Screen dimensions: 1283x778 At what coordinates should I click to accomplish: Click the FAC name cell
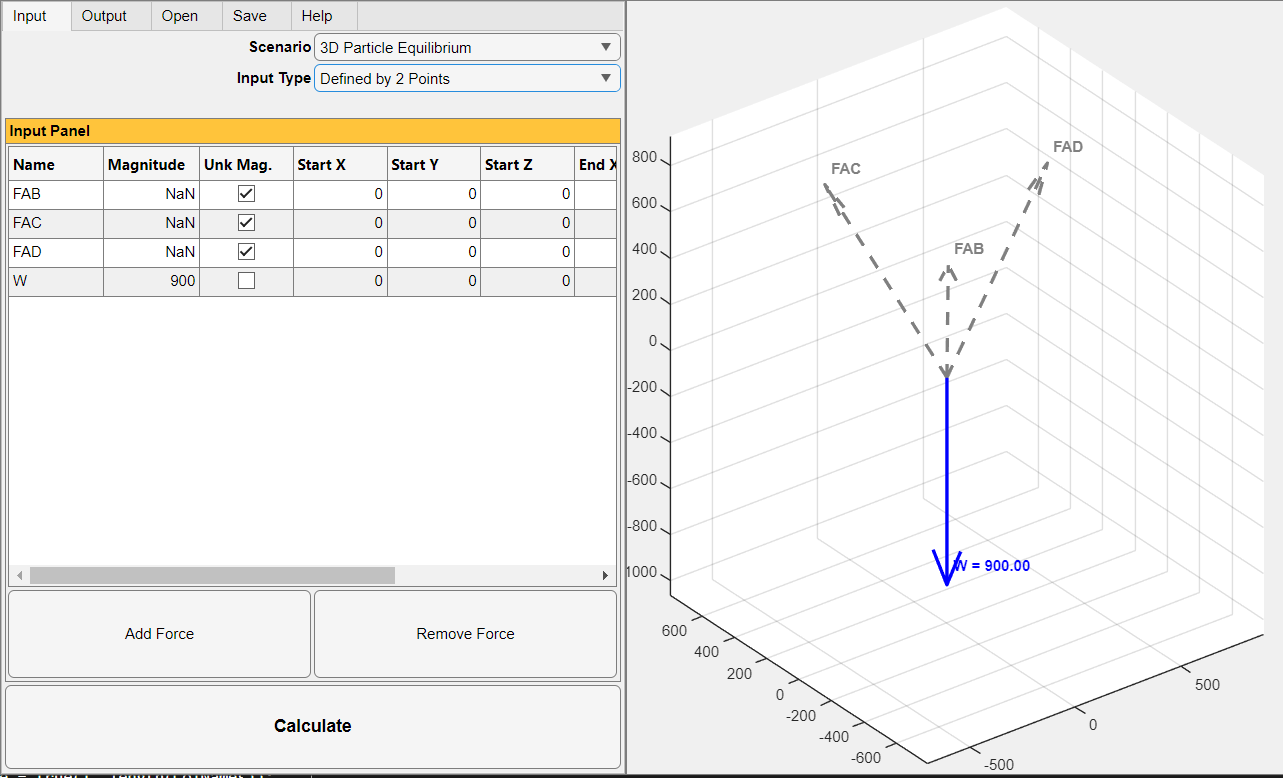click(x=56, y=224)
